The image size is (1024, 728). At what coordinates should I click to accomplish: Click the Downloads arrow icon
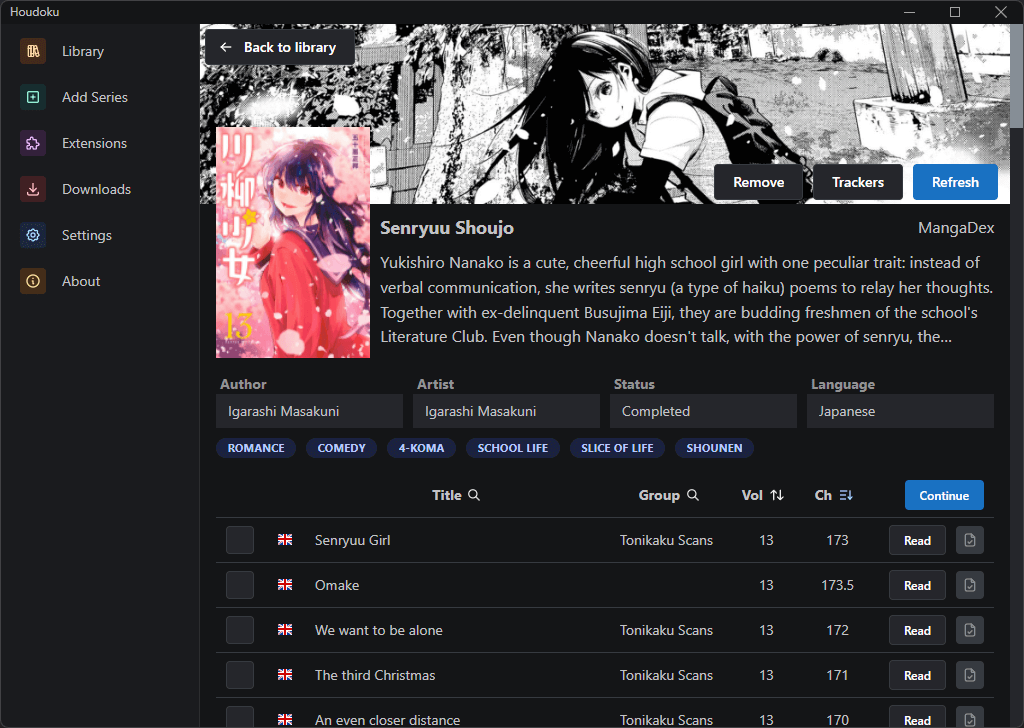(x=33, y=189)
